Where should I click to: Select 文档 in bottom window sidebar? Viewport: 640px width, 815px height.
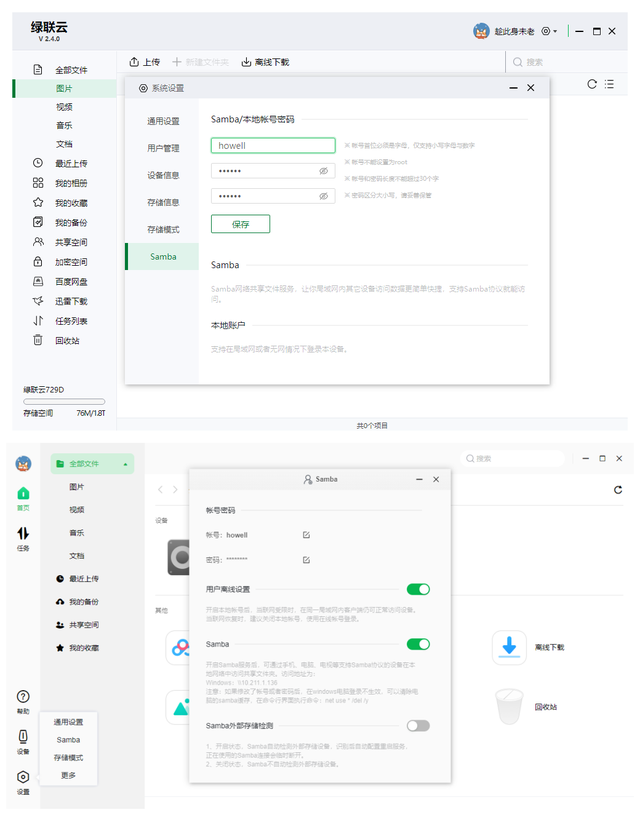pyautogui.click(x=76, y=556)
